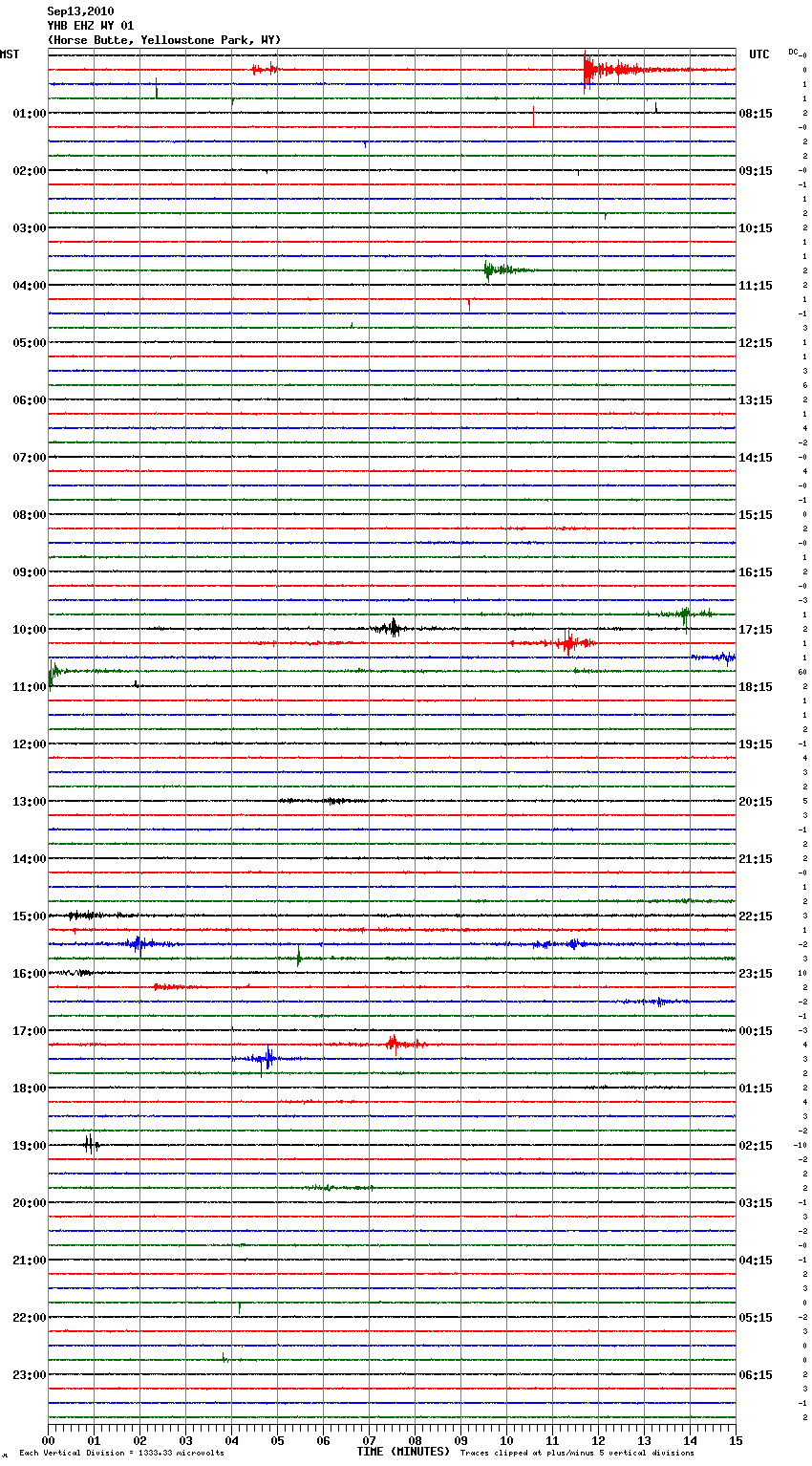Click the UTC timezone label
The width and height of the screenshot is (812, 1466).
click(759, 54)
